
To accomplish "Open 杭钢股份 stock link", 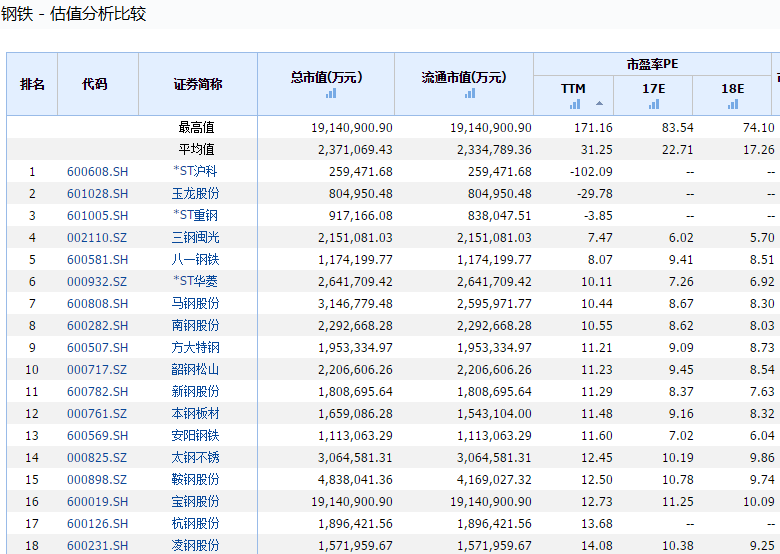I will (x=195, y=523).
